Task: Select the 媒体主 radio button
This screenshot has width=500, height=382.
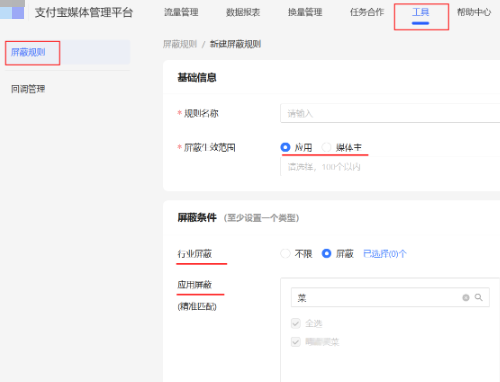Action: click(x=326, y=147)
